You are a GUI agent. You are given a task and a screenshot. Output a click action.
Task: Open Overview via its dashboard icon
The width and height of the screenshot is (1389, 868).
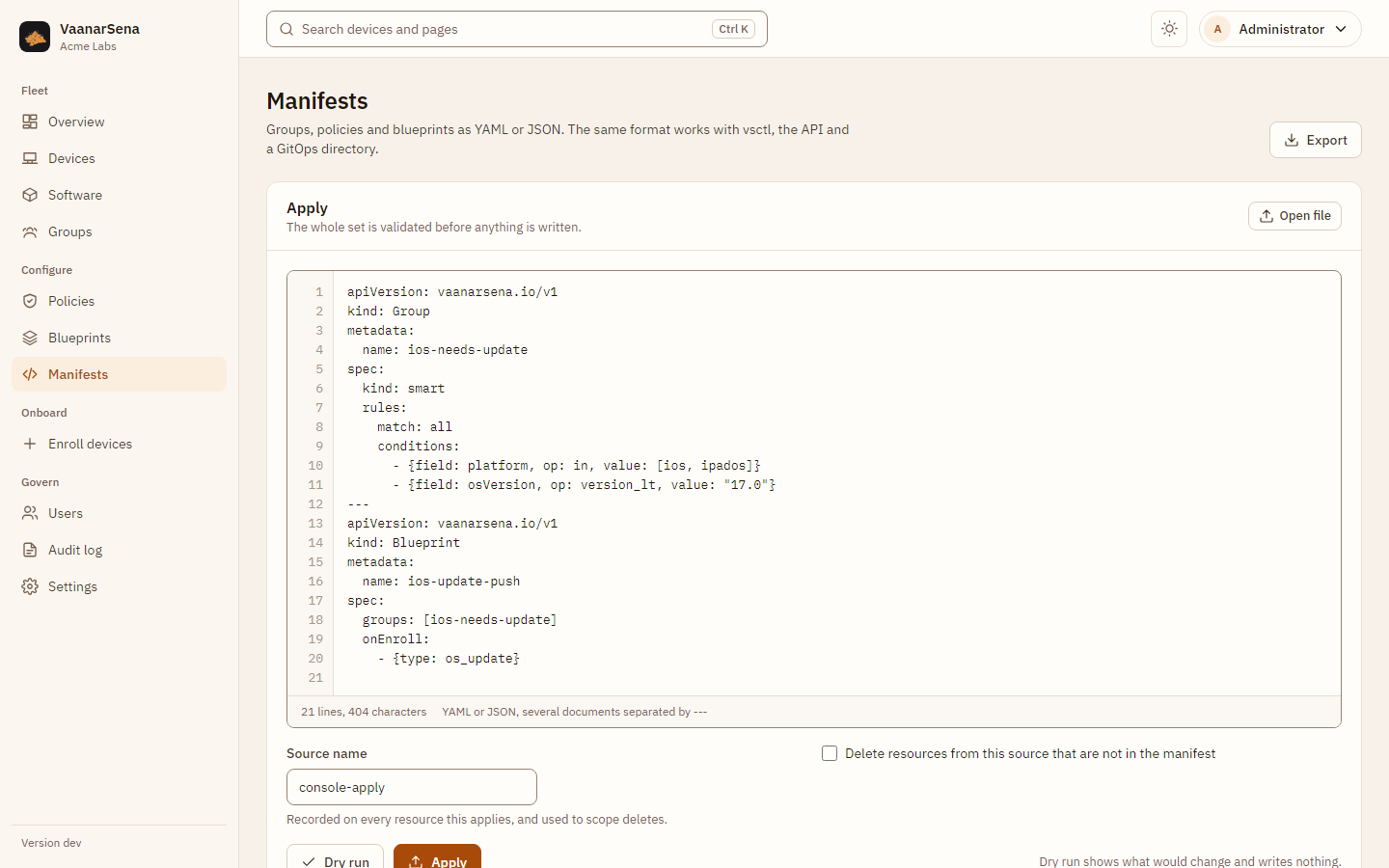click(x=30, y=122)
